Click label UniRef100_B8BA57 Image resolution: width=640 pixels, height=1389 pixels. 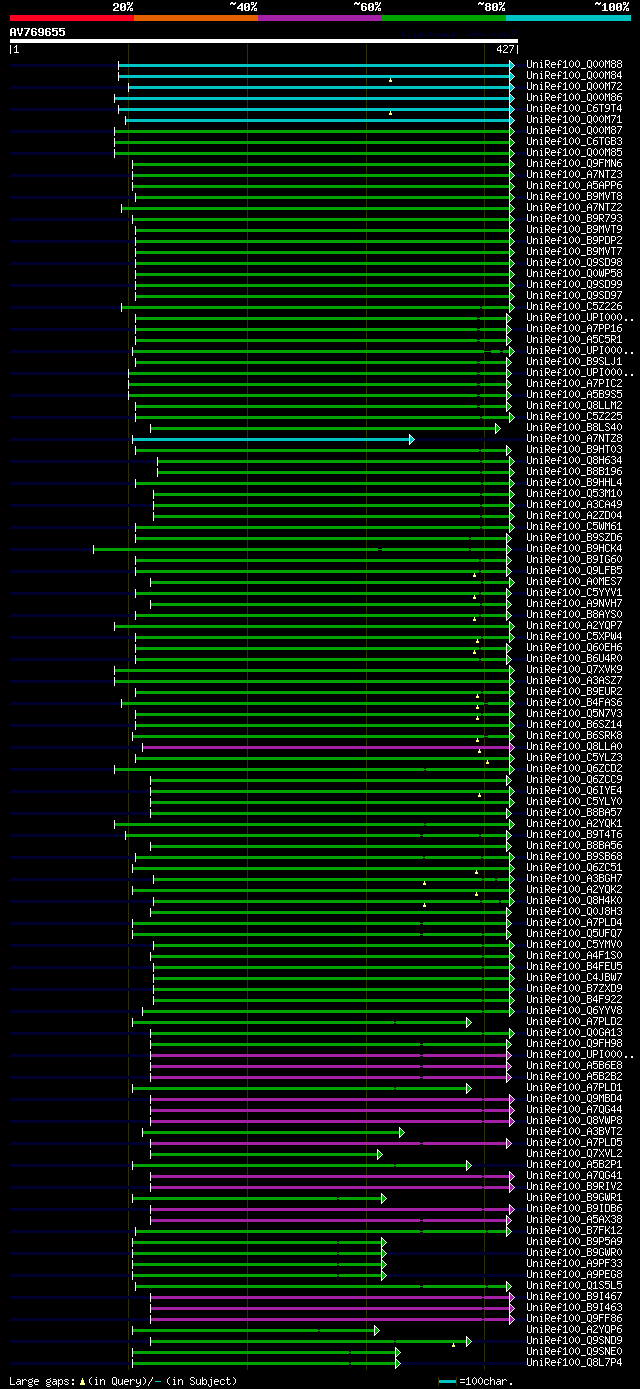click(x=574, y=813)
